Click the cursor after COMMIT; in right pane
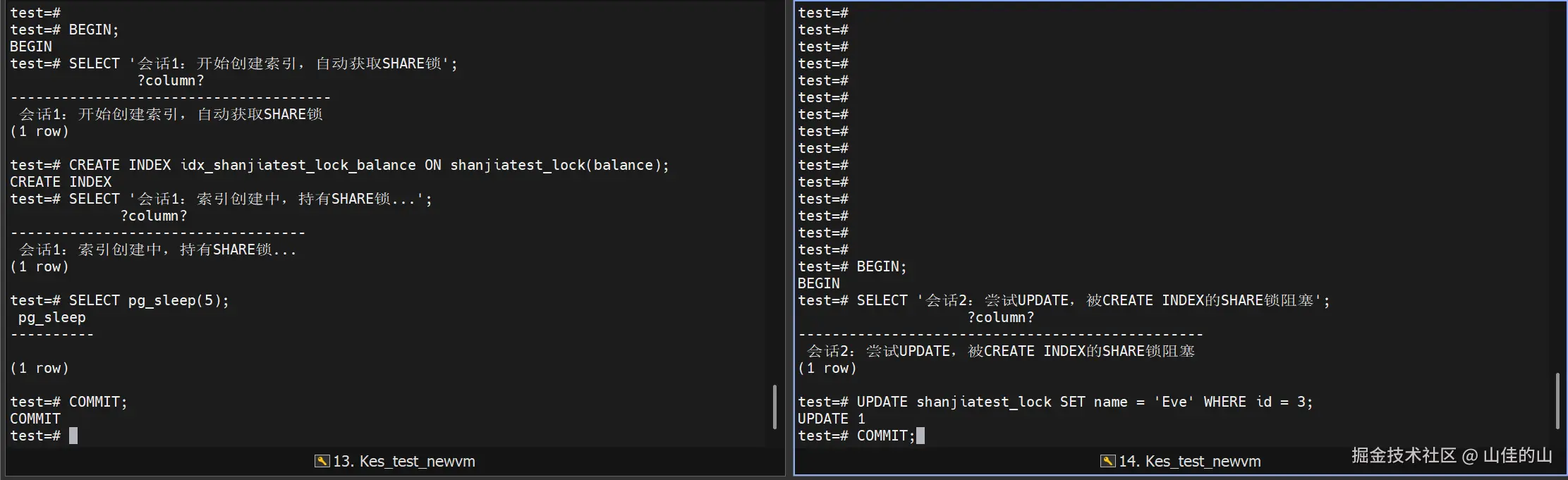1568x480 pixels. tap(920, 436)
